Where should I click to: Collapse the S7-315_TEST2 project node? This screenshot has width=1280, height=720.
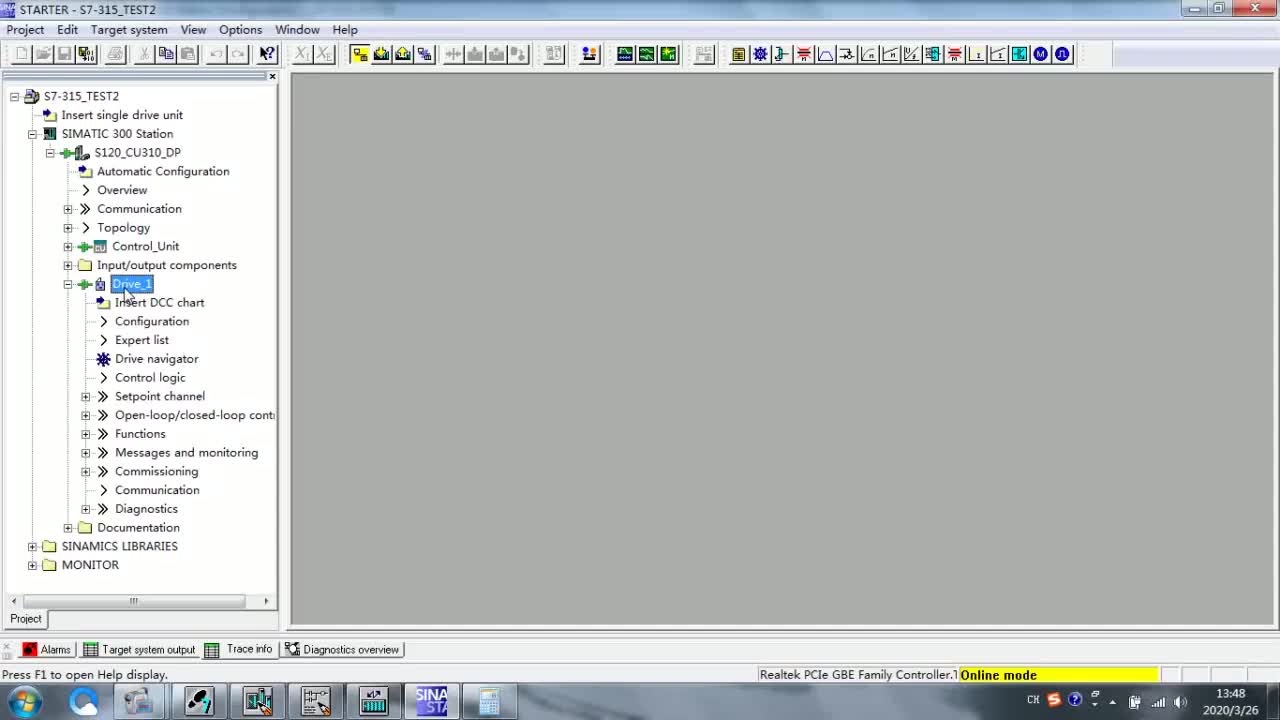(x=15, y=96)
